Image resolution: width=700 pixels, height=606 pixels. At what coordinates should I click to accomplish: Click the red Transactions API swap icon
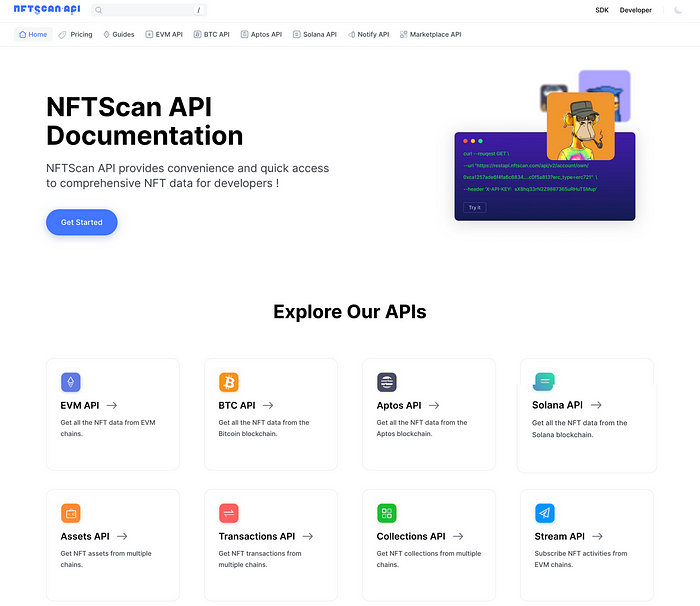pos(229,513)
